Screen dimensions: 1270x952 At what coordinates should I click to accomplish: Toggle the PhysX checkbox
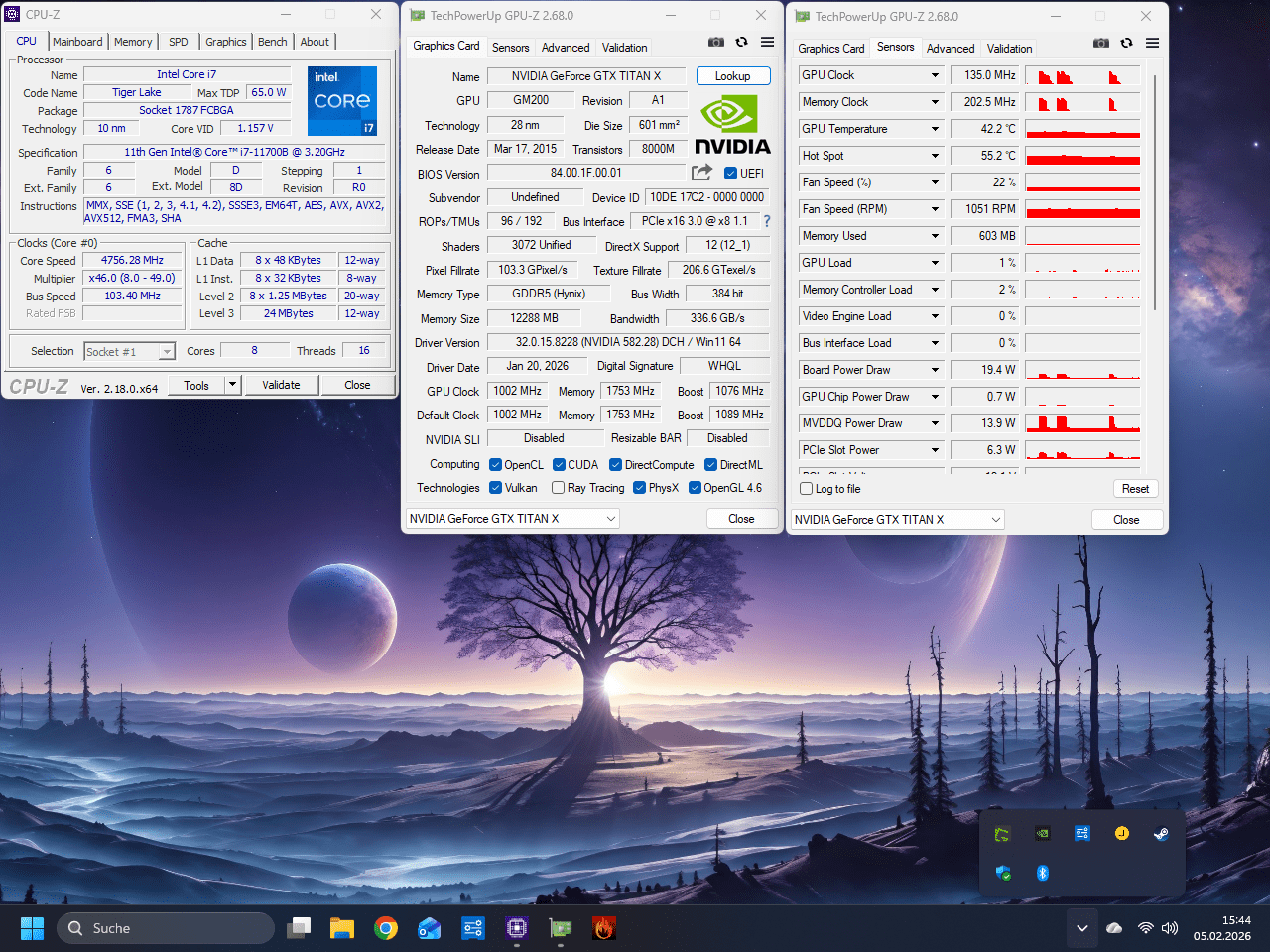pyautogui.click(x=640, y=488)
